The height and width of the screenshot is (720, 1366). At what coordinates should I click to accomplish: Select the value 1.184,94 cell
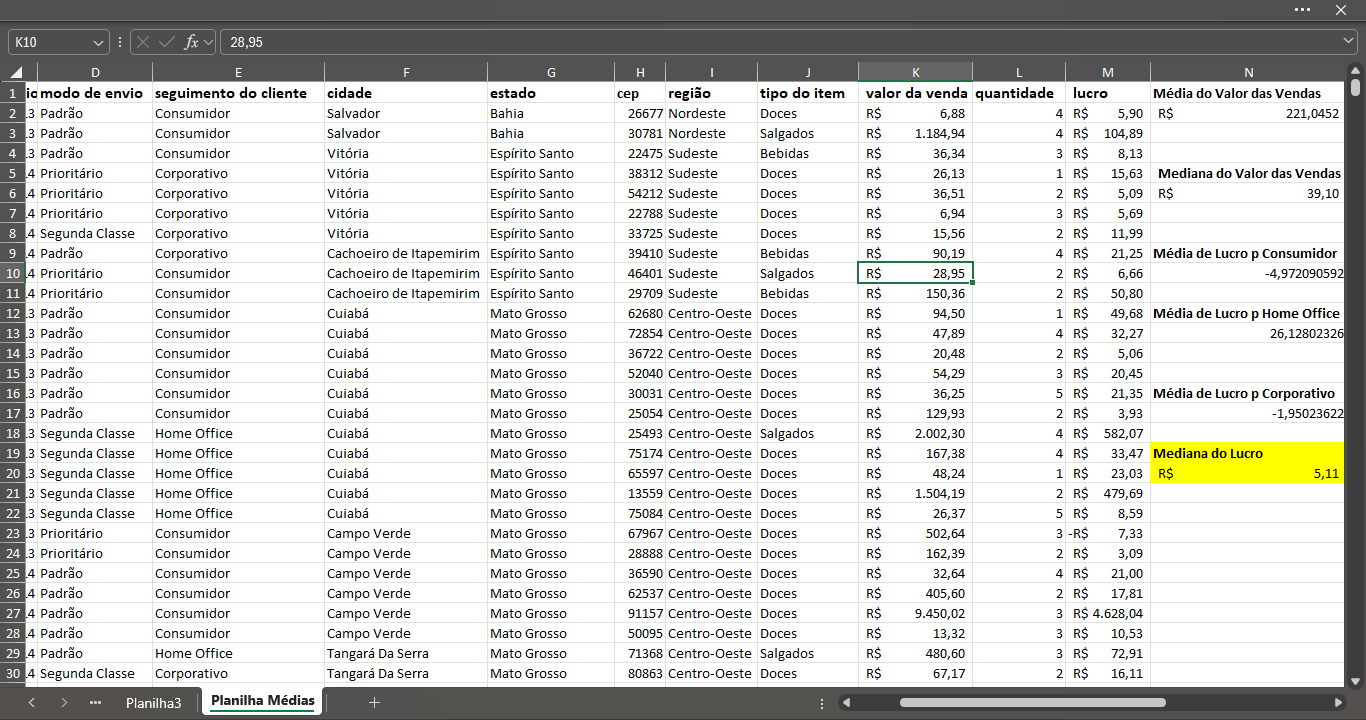point(915,133)
